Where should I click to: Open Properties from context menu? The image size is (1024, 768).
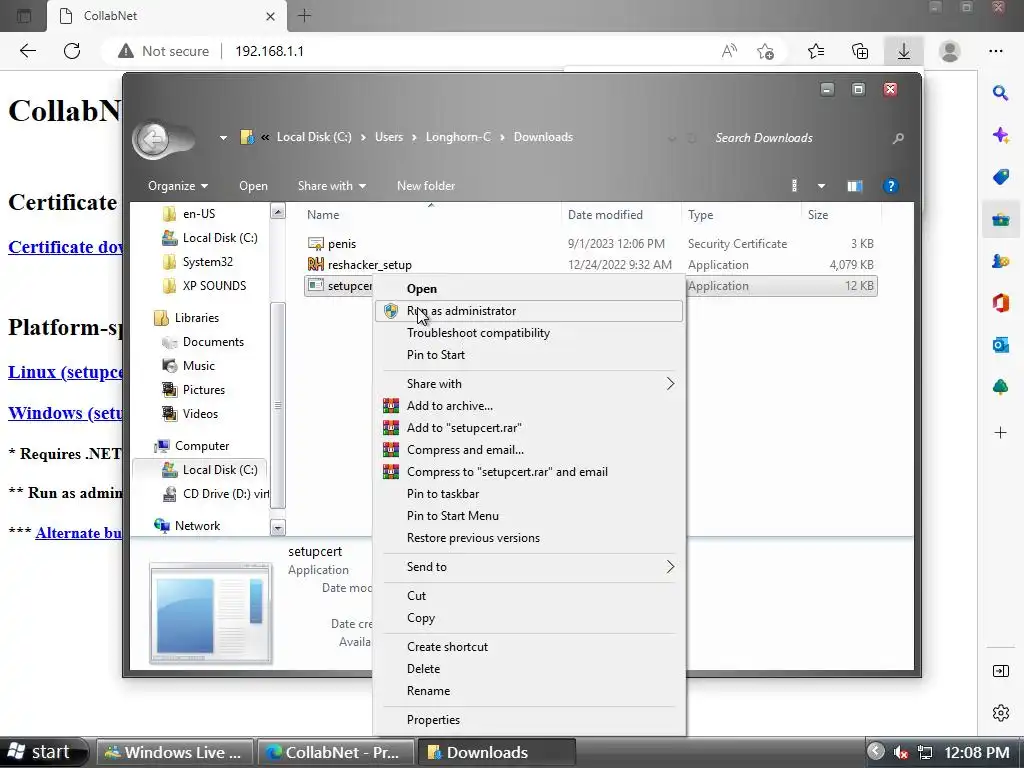pos(529,720)
